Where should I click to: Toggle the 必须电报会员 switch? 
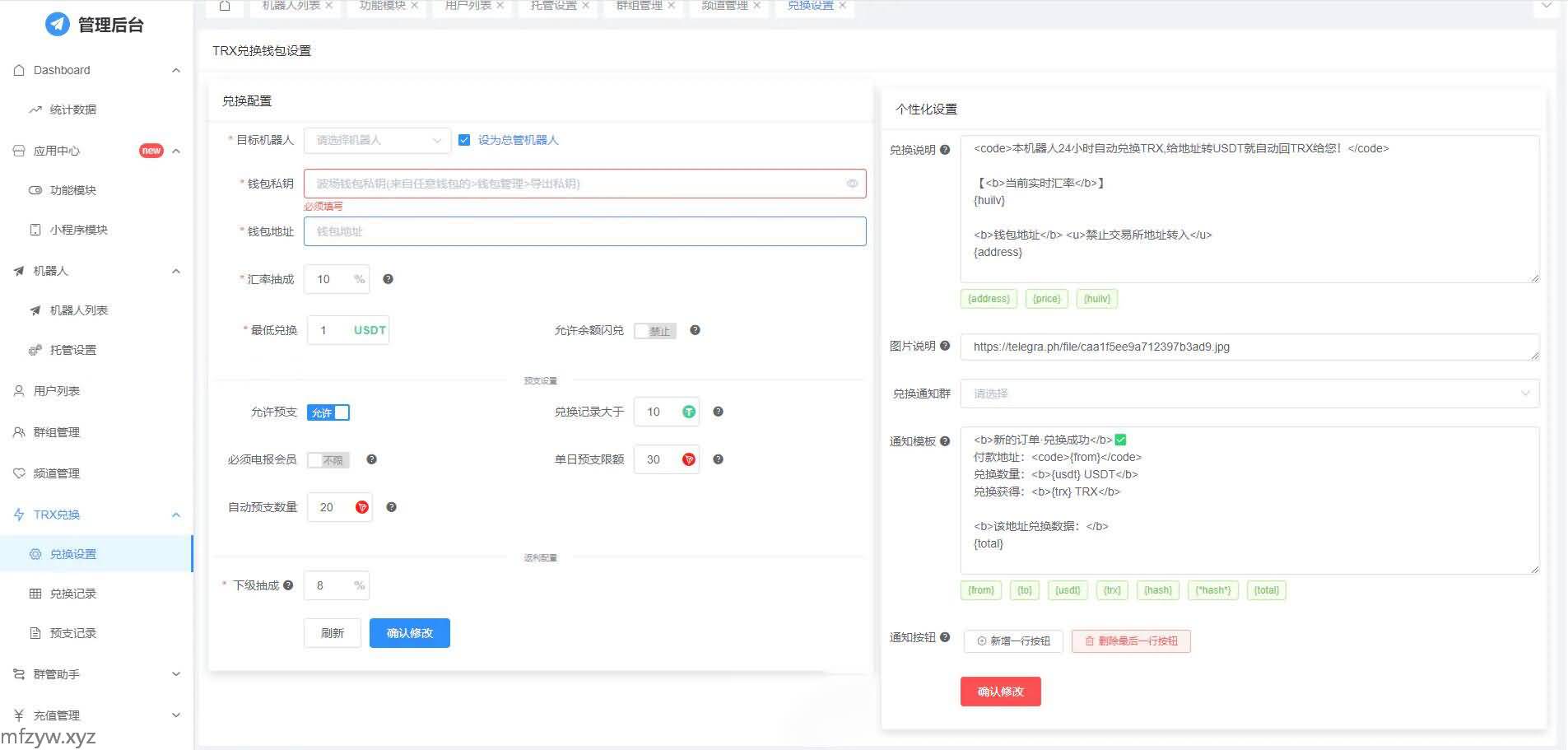(x=328, y=460)
